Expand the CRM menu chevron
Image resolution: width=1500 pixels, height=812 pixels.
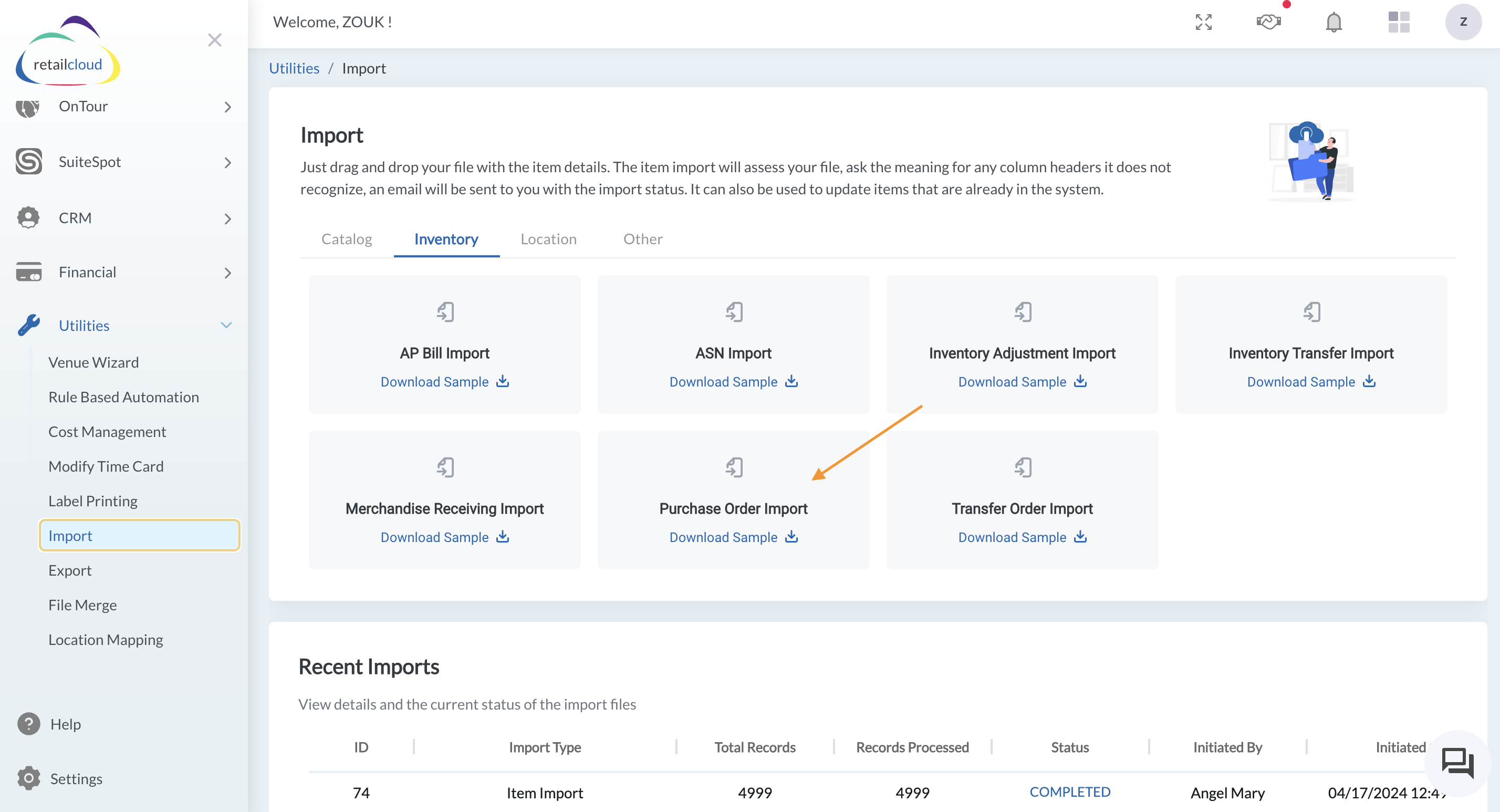coord(228,218)
